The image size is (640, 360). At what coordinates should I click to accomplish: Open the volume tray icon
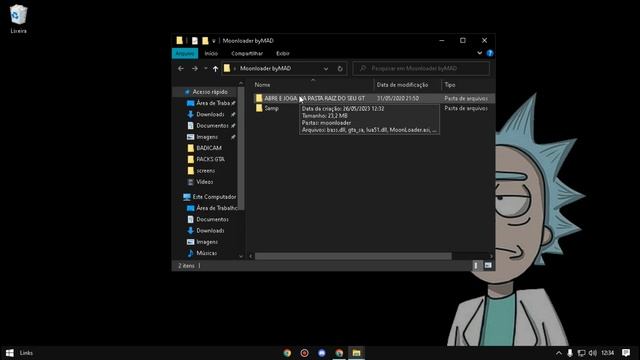coord(593,353)
